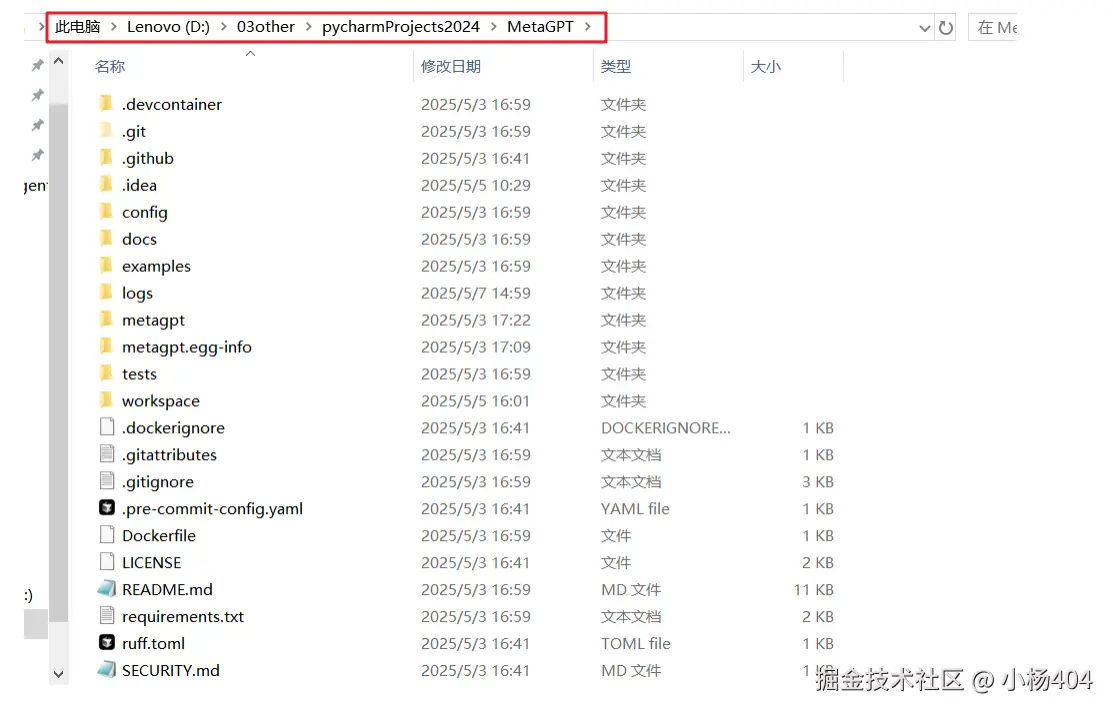The height and width of the screenshot is (714, 1113).
Task: Navigate to 03other in breadcrumb
Action: 265,27
